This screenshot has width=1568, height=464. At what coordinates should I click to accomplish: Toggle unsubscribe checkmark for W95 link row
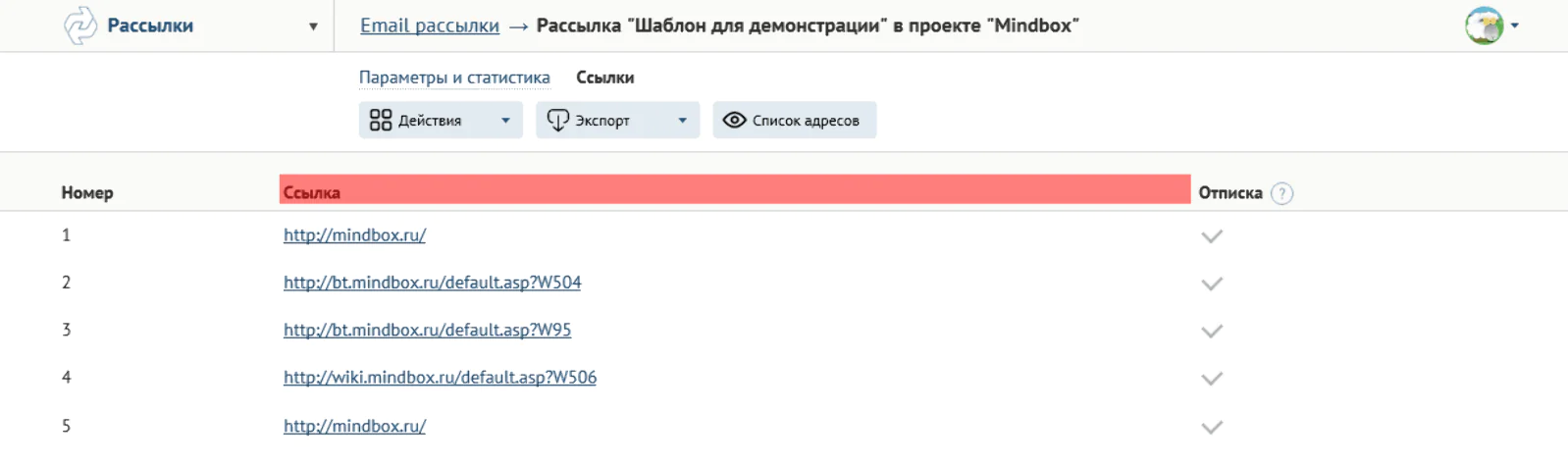click(x=1212, y=331)
